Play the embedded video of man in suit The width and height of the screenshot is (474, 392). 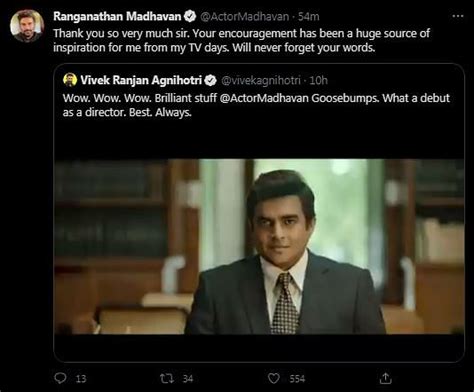(259, 246)
